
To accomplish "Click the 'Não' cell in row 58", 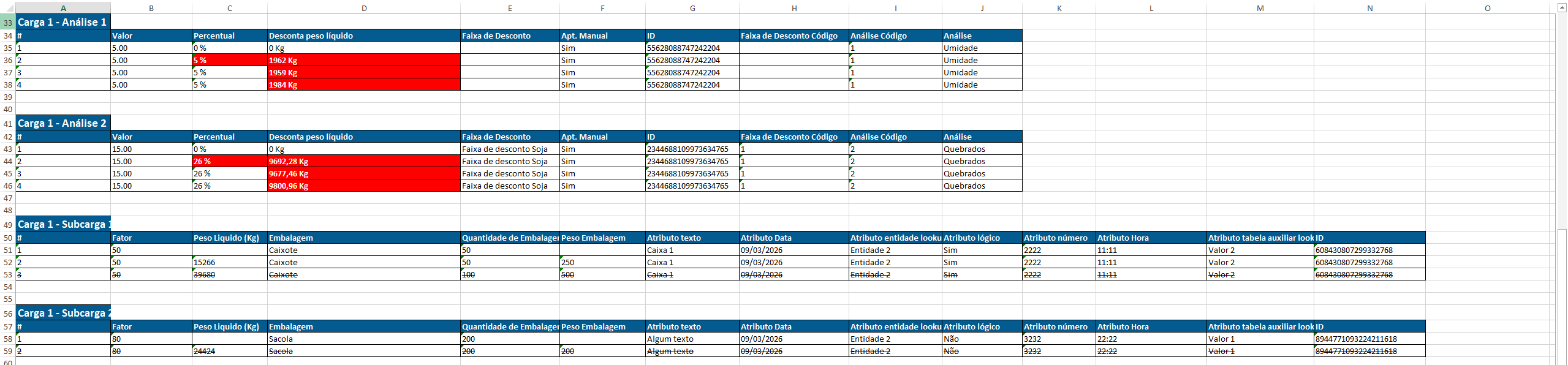I will point(982,339).
